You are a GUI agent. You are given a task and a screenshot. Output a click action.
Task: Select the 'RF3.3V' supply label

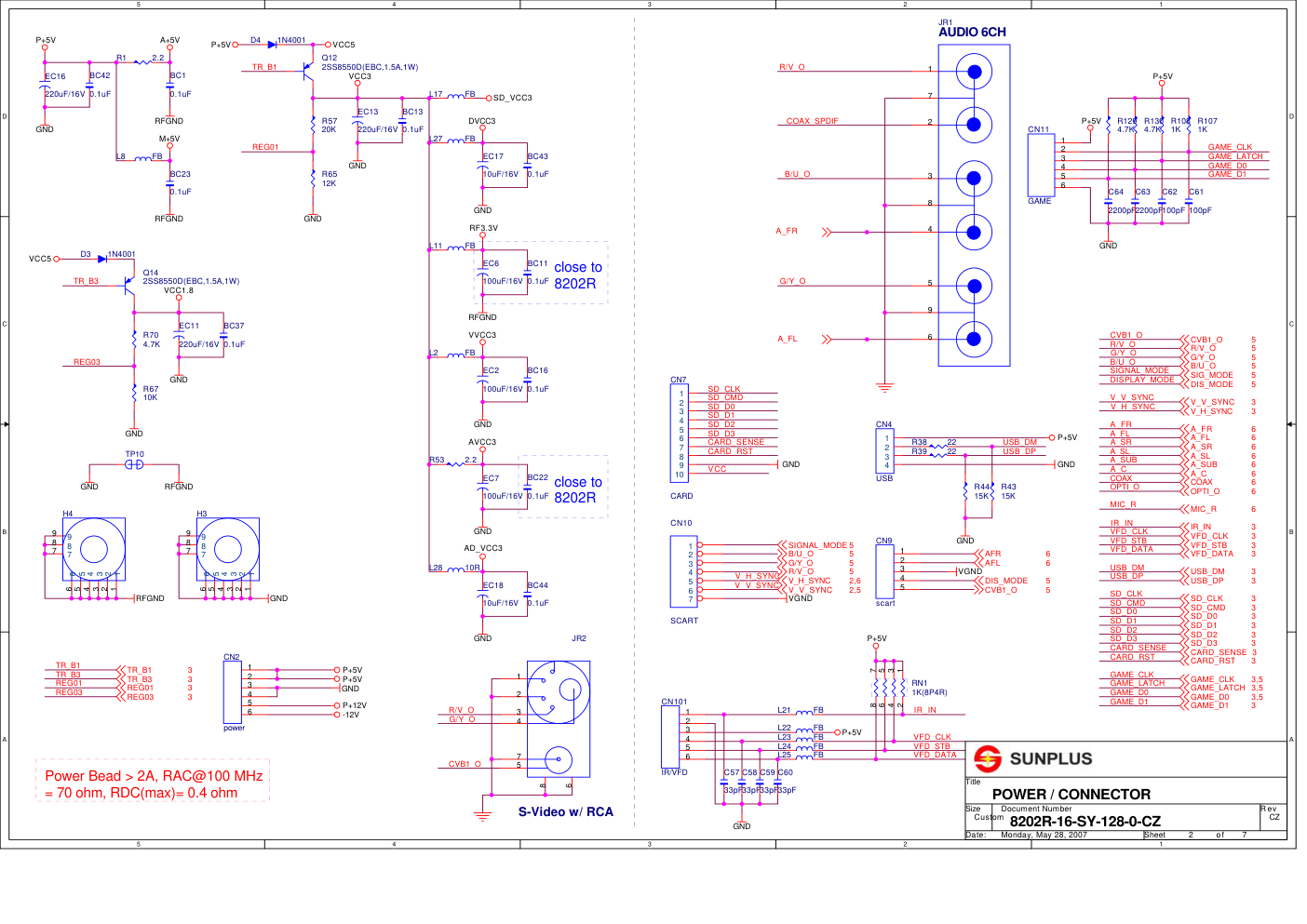coord(483,228)
